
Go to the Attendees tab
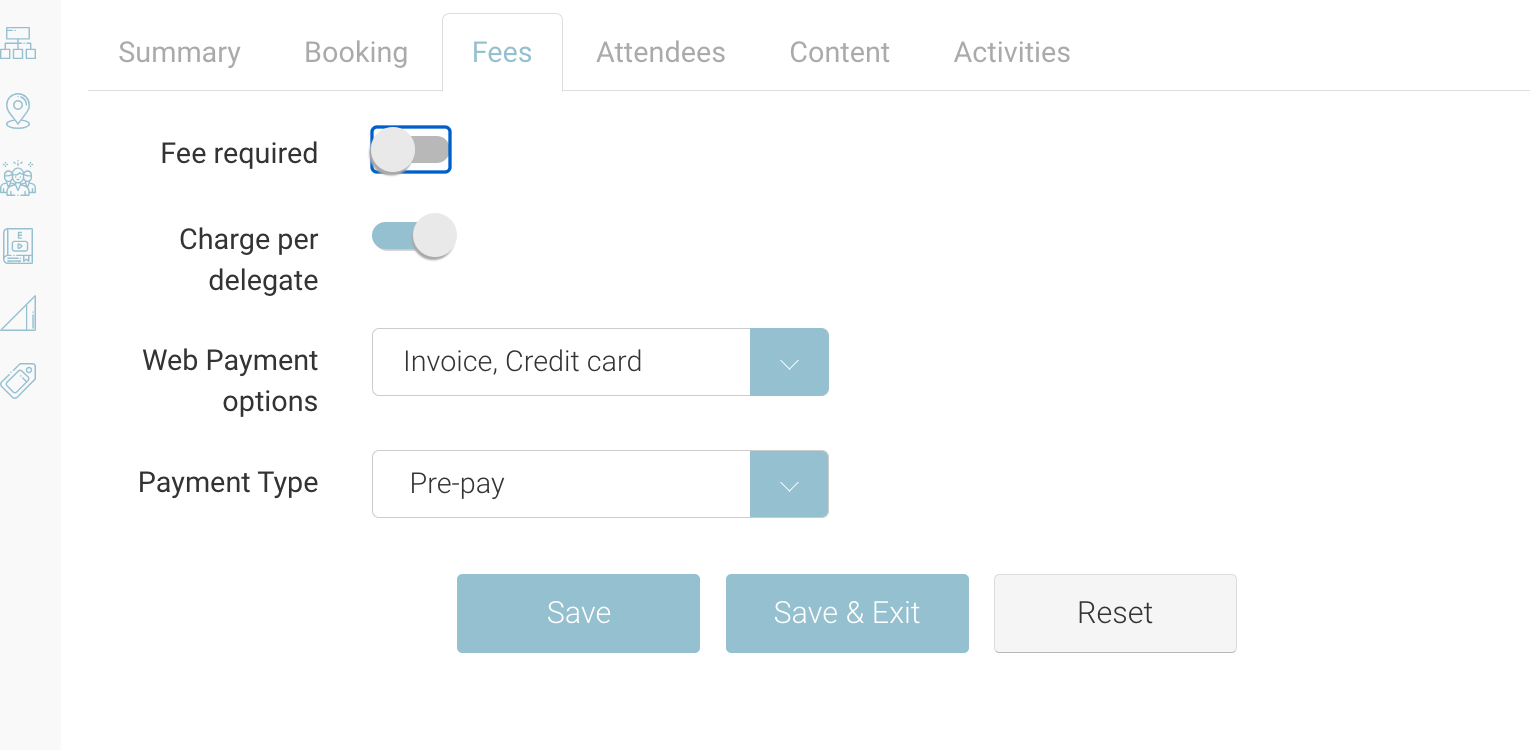661,52
